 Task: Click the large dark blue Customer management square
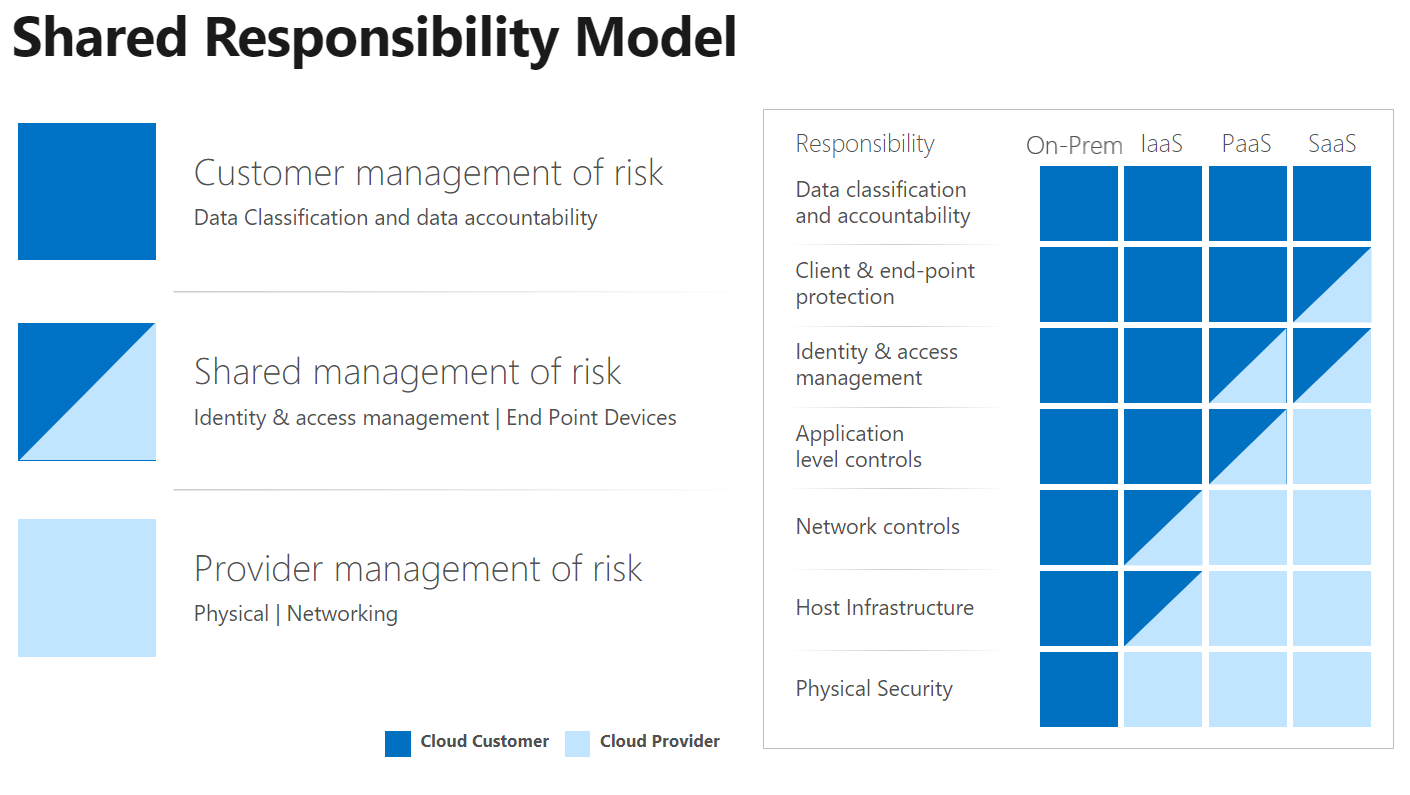[x=87, y=191]
